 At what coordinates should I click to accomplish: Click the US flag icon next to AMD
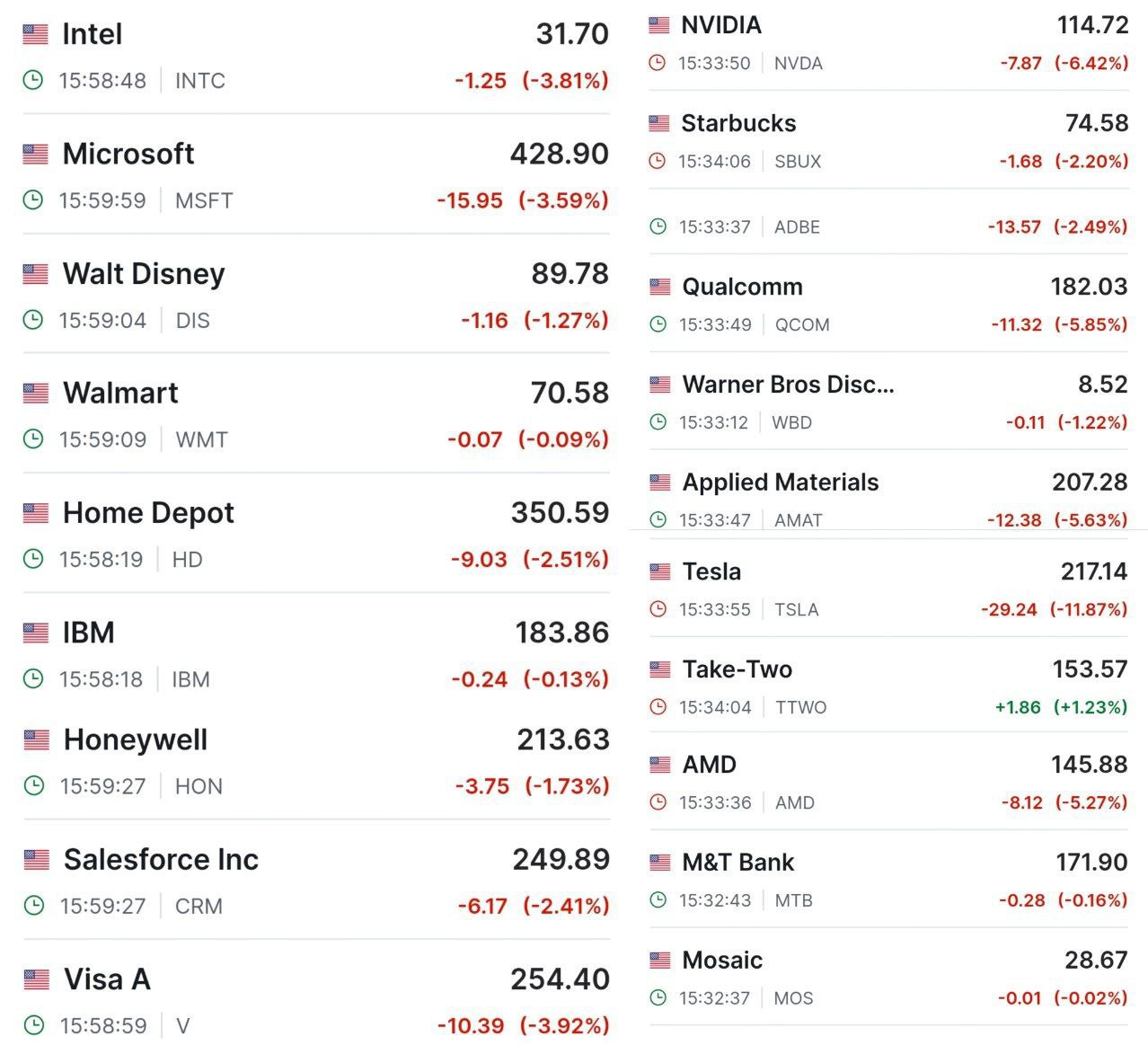tap(659, 765)
